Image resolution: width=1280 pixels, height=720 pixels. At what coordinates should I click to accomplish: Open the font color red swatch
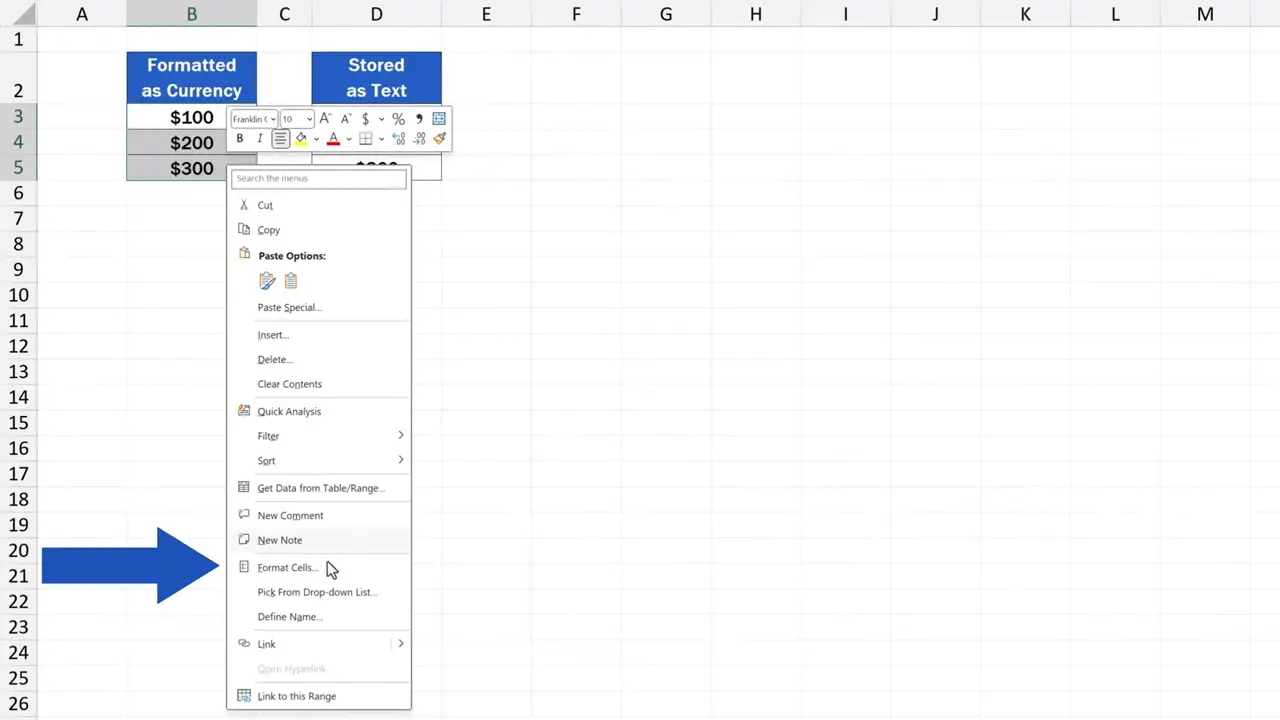coord(333,140)
